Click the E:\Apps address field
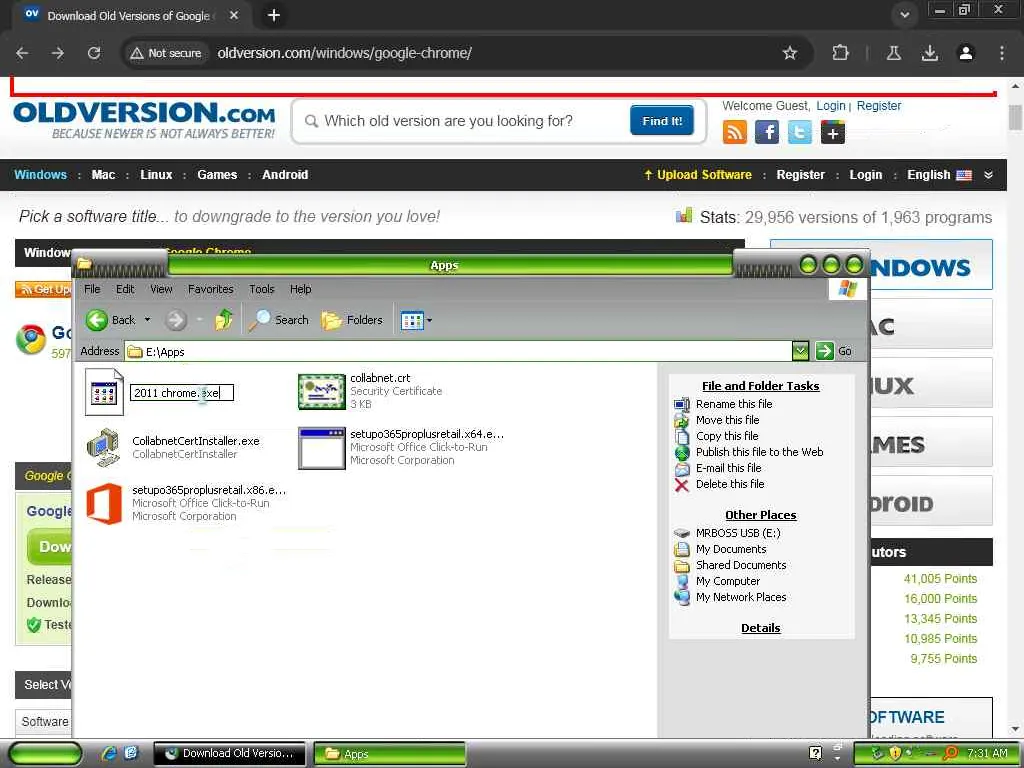This screenshot has height=768, width=1024. (458, 351)
